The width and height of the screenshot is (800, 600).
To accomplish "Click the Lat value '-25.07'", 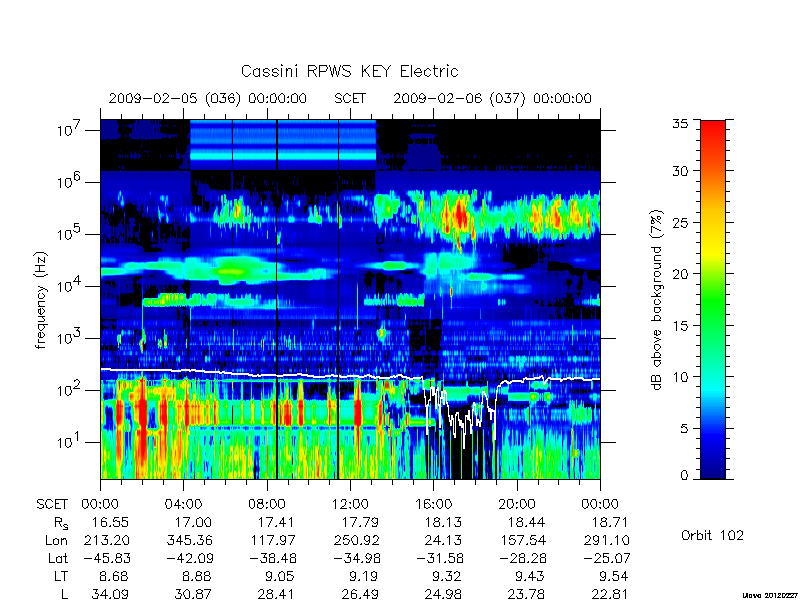I will [x=606, y=559].
